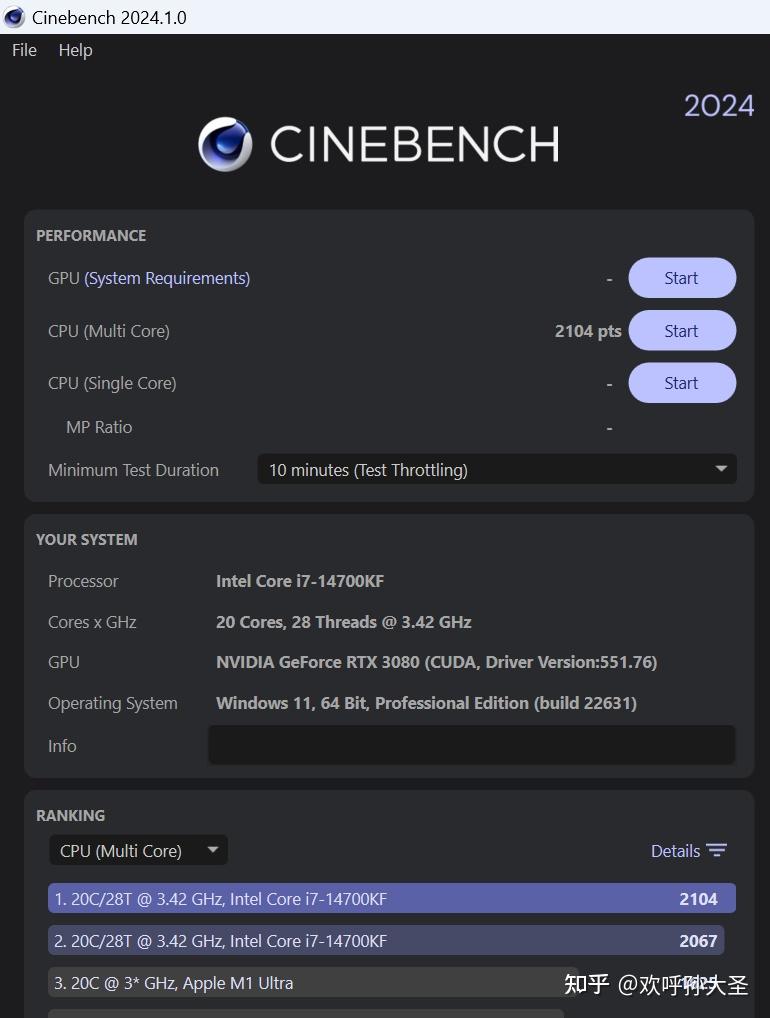Image resolution: width=770 pixels, height=1018 pixels.
Task: Click the Cinebench title bar app icon
Action: (x=14, y=17)
